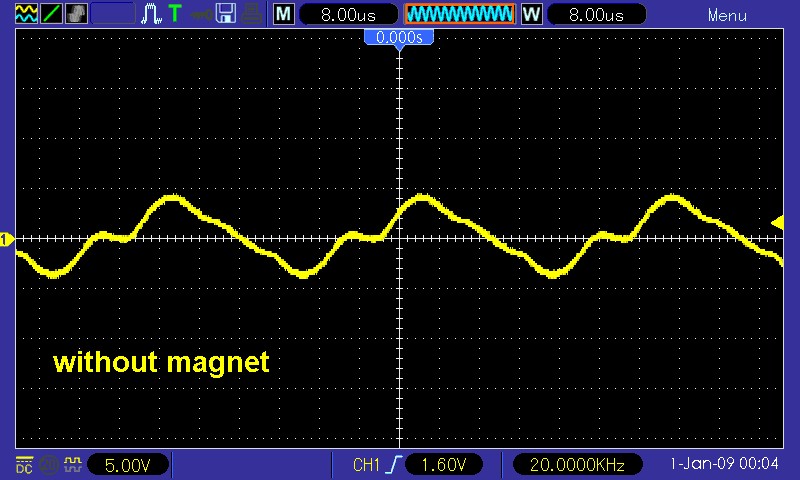Click the white pulse waveform icon
Viewport: 800px width, 480px height.
click(152, 14)
